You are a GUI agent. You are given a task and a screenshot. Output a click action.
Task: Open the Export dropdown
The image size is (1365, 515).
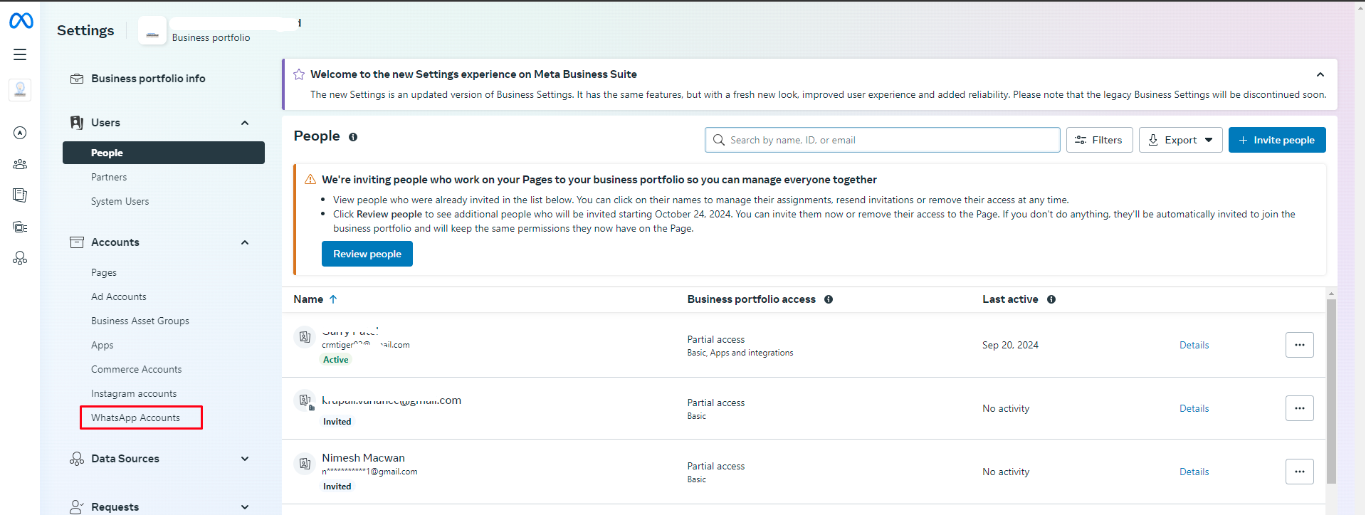1181,140
